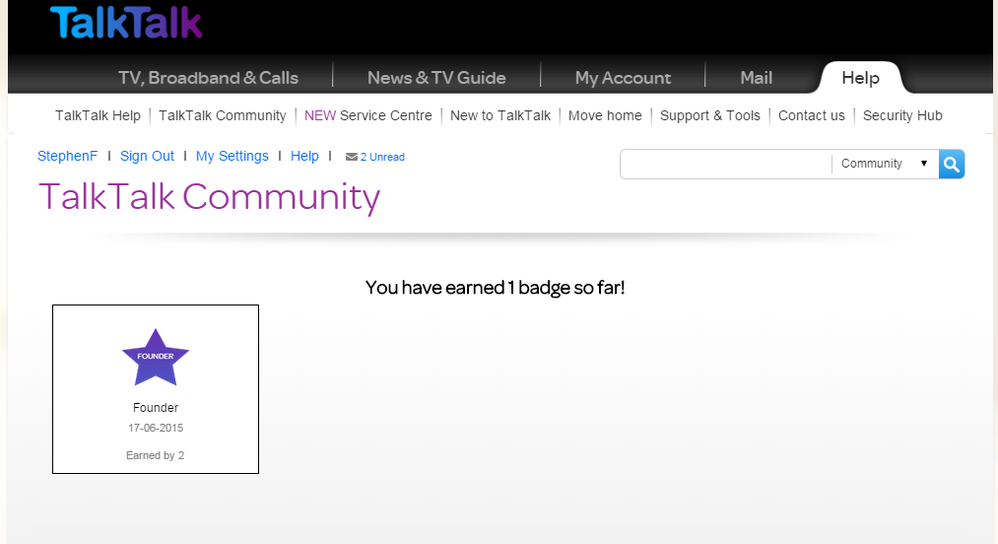Click the purple Founder star badge
This screenshot has width=998, height=544.
pos(155,357)
